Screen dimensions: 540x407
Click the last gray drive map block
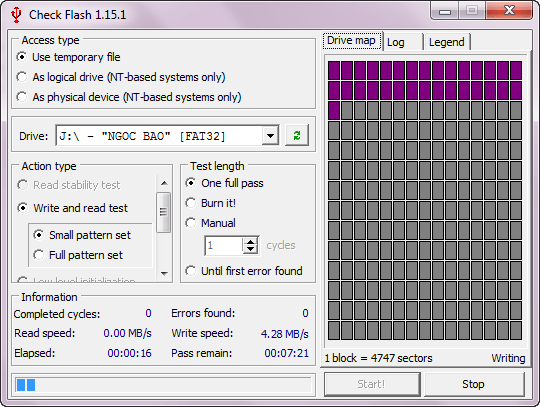coord(516,331)
